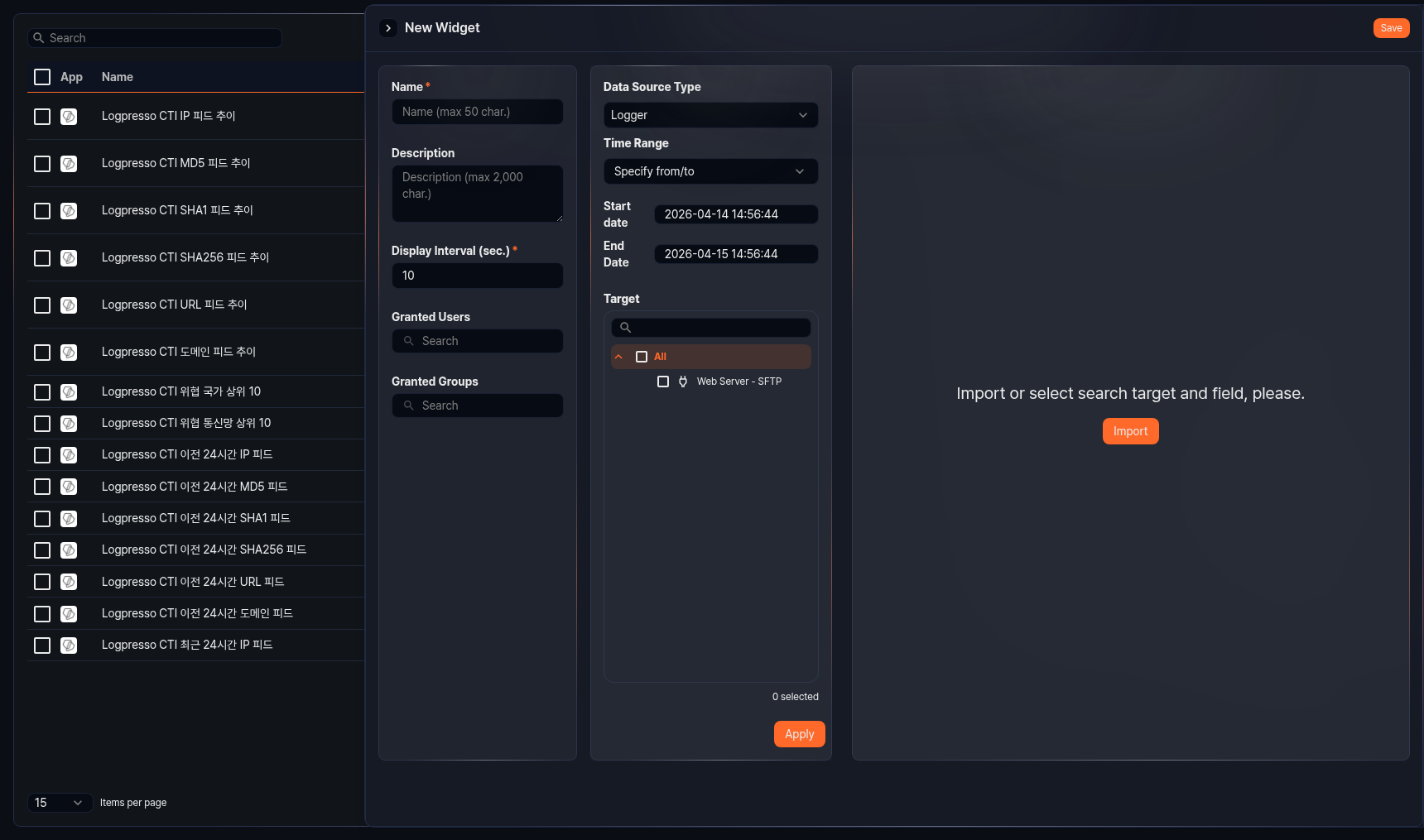This screenshot has width=1424, height=840.
Task: Toggle the select-all checkbox in the table header
Action: [42, 77]
